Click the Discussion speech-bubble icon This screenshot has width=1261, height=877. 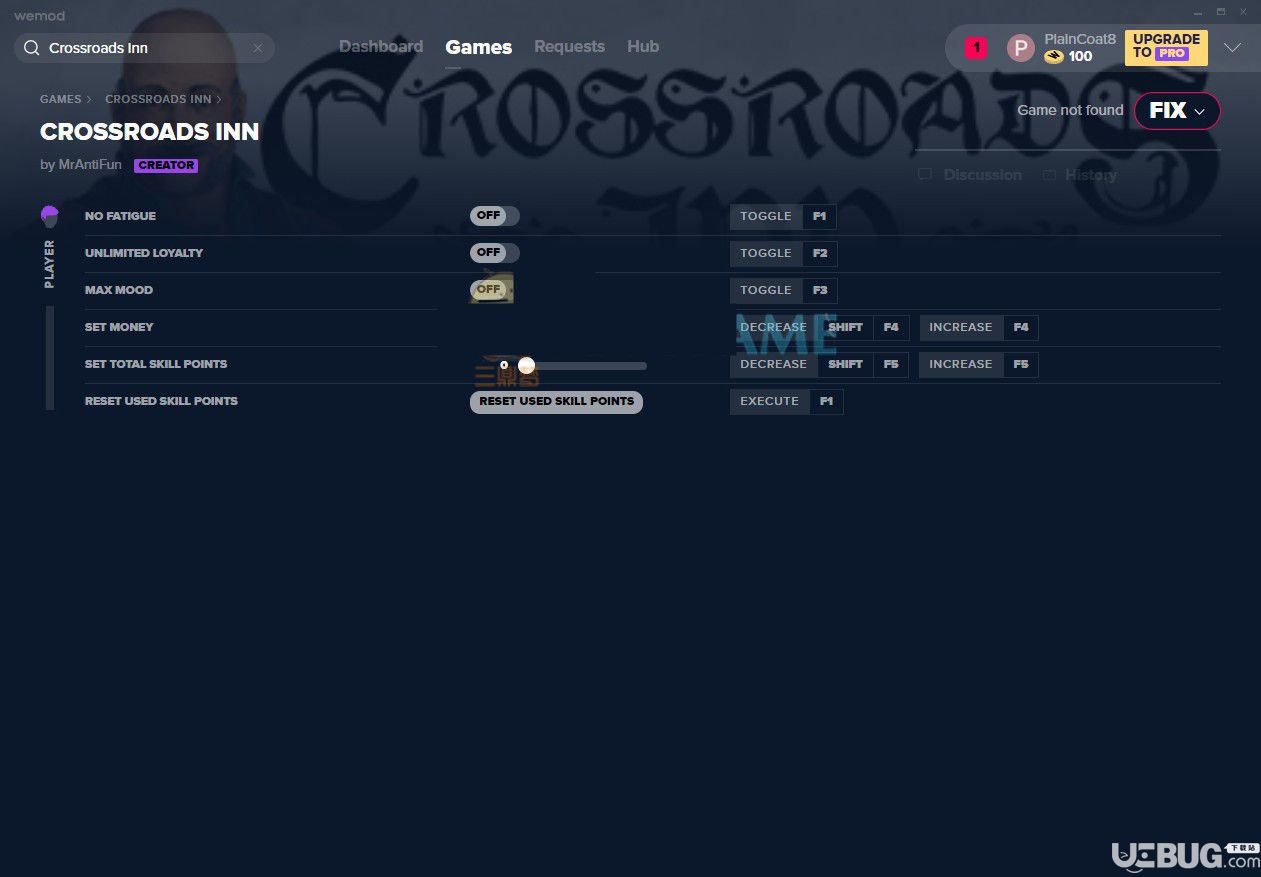pos(925,175)
